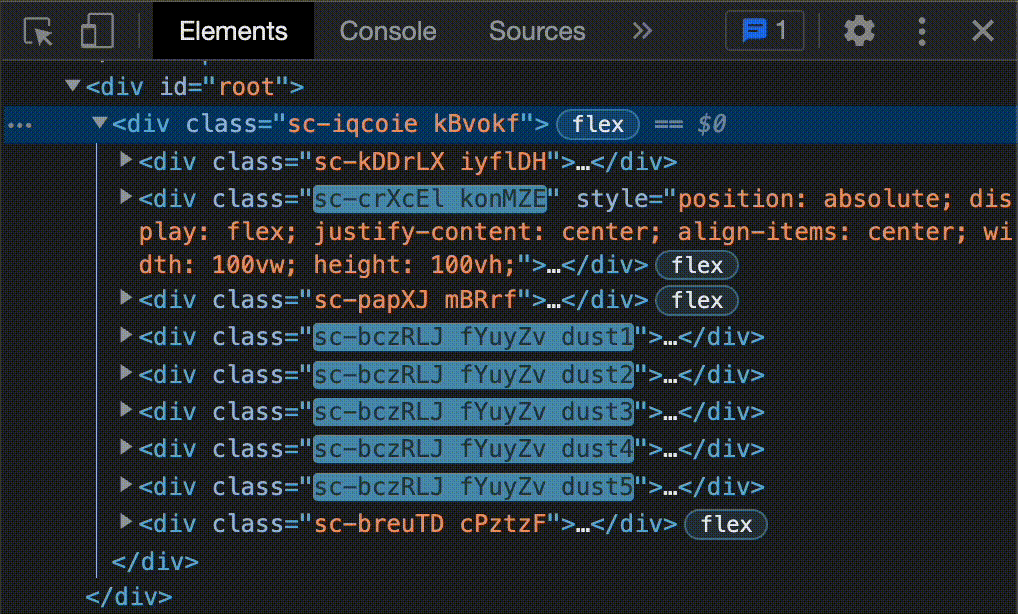Open the three-dot customize menu
The height and width of the screenshot is (614, 1018).
922,31
